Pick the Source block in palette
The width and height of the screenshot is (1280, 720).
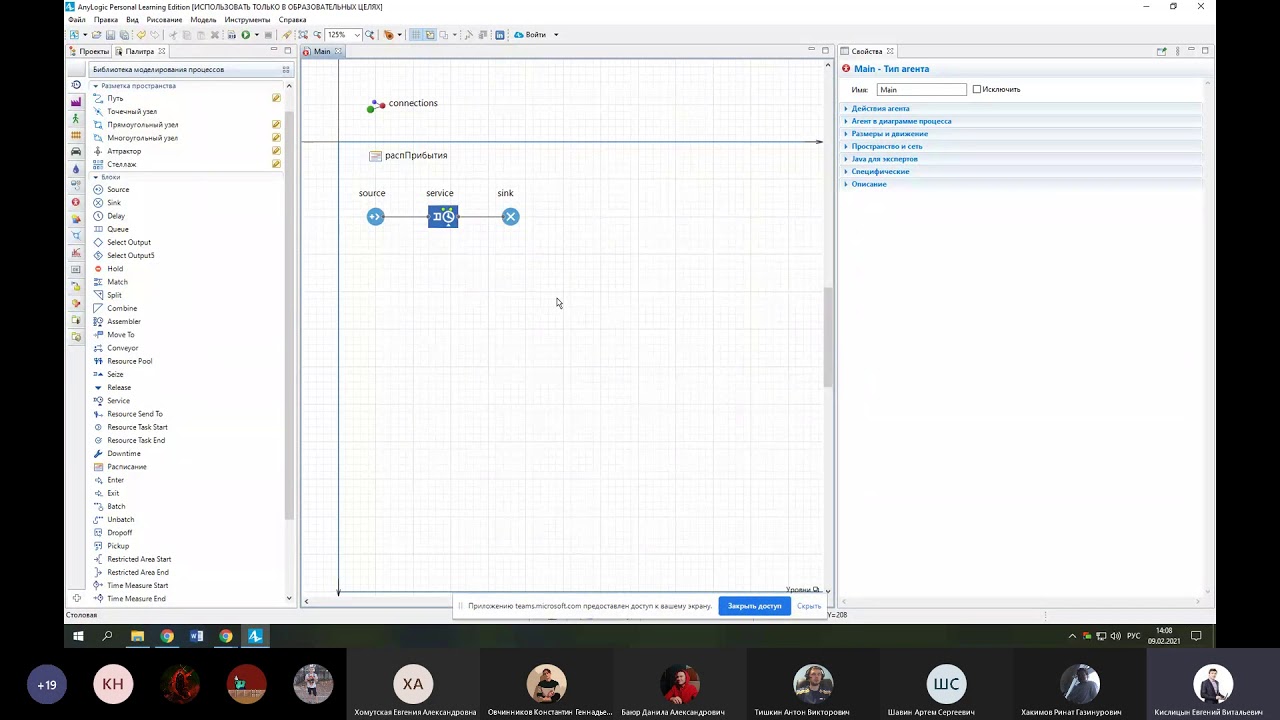111,190
